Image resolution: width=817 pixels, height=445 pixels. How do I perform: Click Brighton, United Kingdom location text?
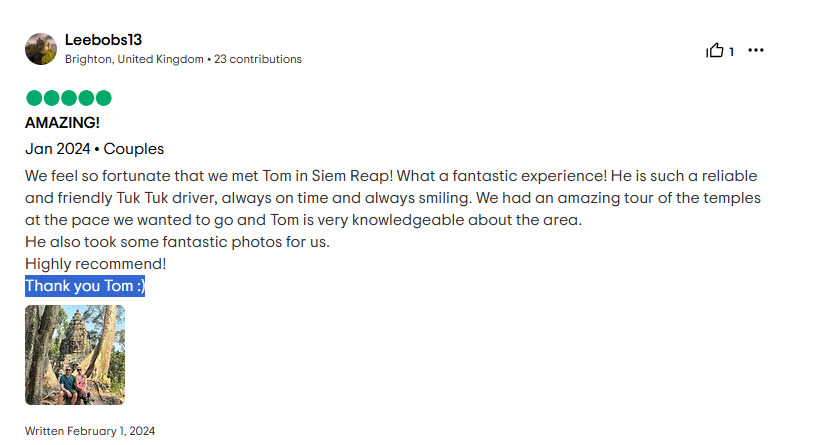(134, 59)
